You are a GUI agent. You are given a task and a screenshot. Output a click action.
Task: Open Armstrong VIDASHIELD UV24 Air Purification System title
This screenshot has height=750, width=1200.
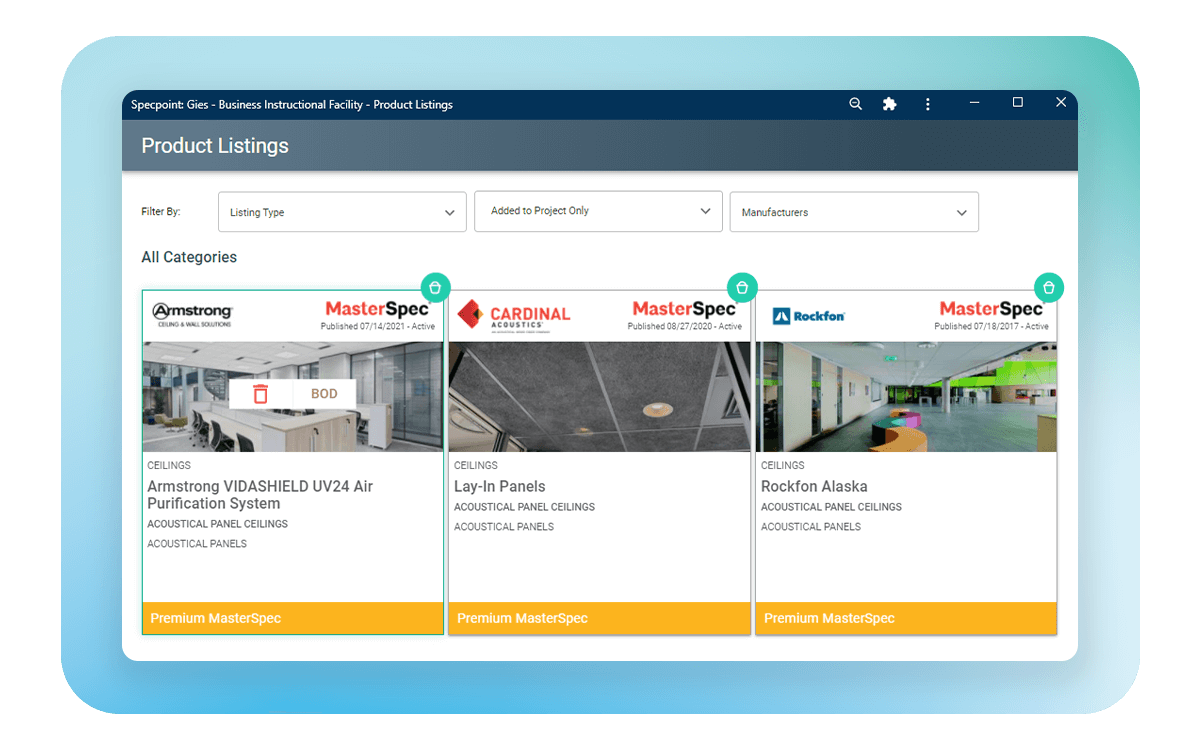pos(260,495)
